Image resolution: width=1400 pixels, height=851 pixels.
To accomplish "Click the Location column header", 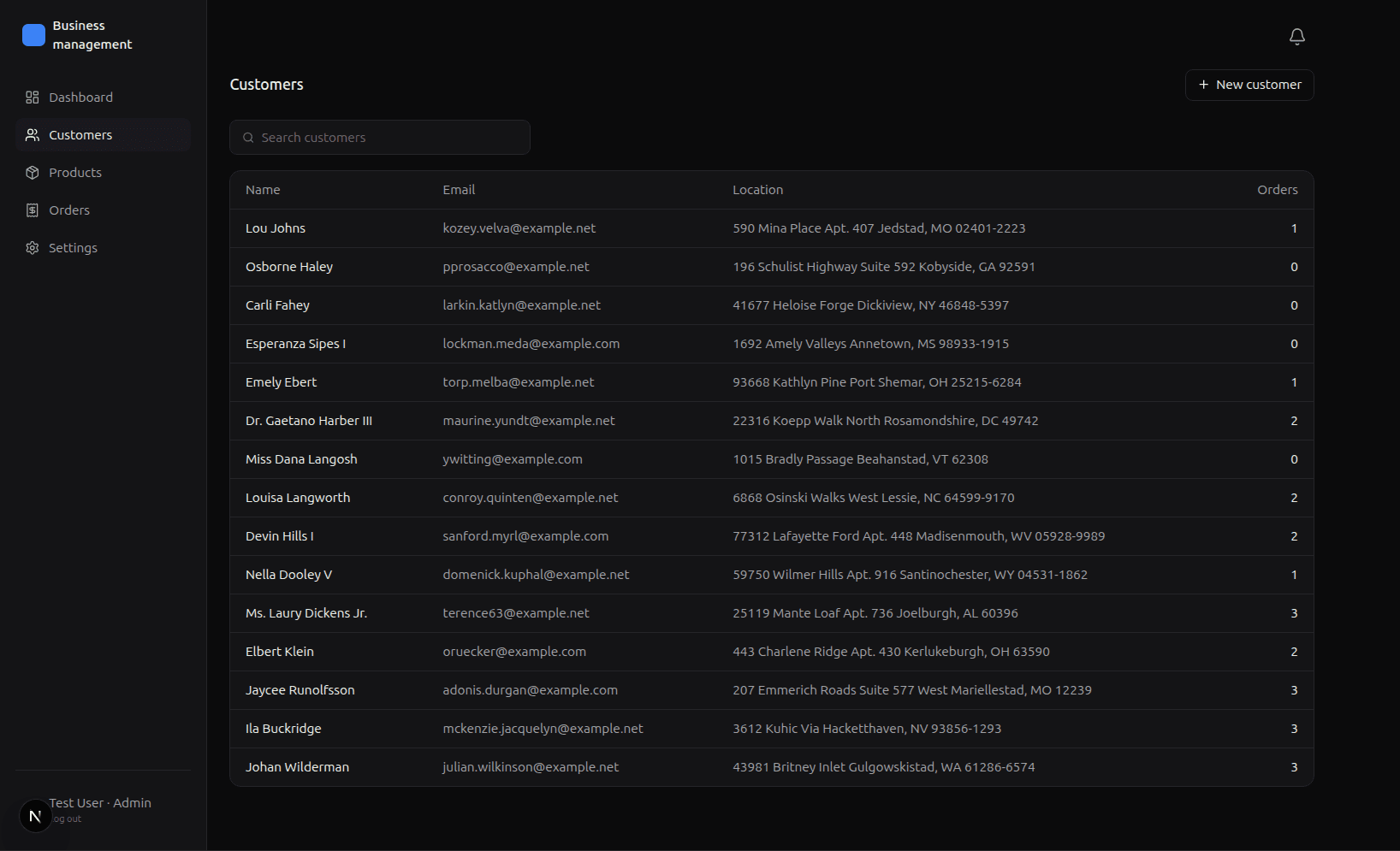I will 757,190.
